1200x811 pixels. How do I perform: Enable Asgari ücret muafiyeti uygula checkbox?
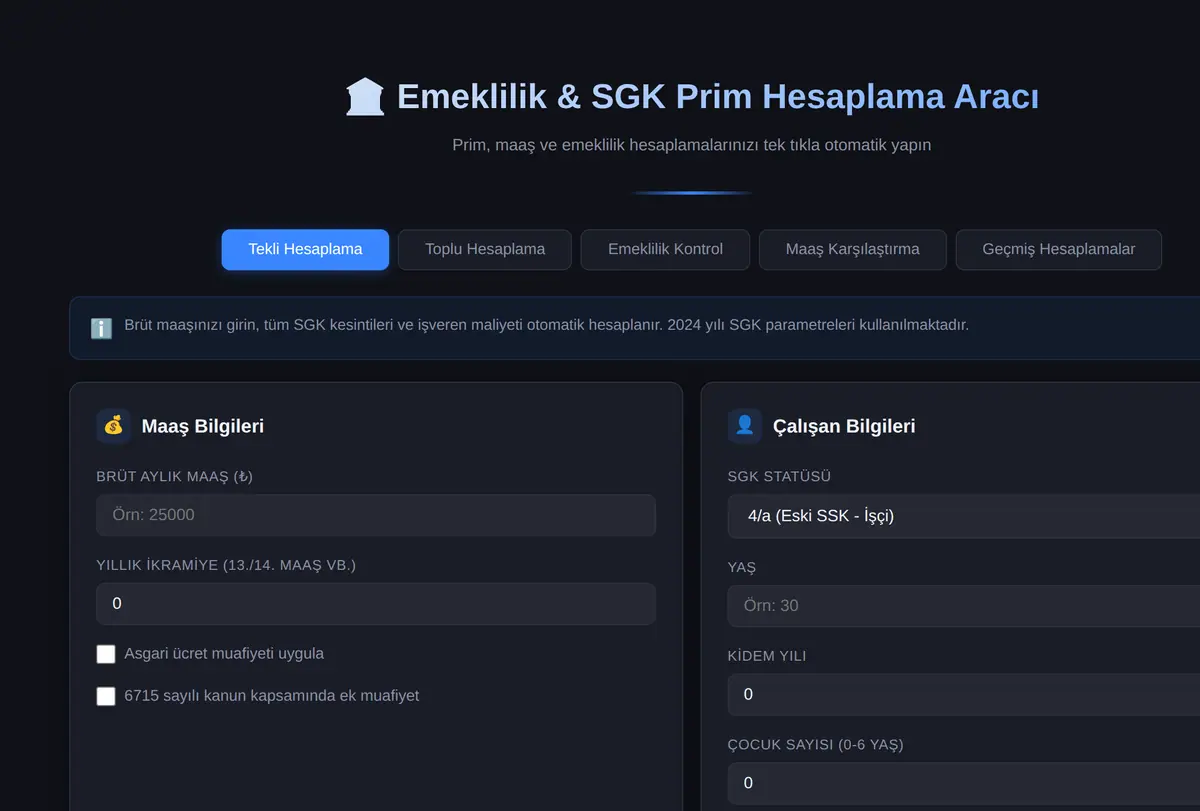pos(106,654)
